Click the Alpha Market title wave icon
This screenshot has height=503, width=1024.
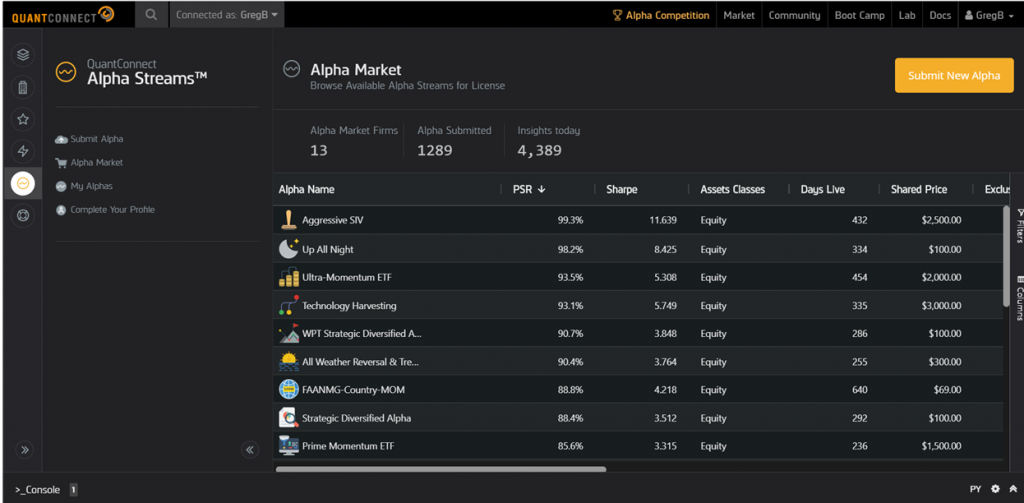[x=291, y=69]
